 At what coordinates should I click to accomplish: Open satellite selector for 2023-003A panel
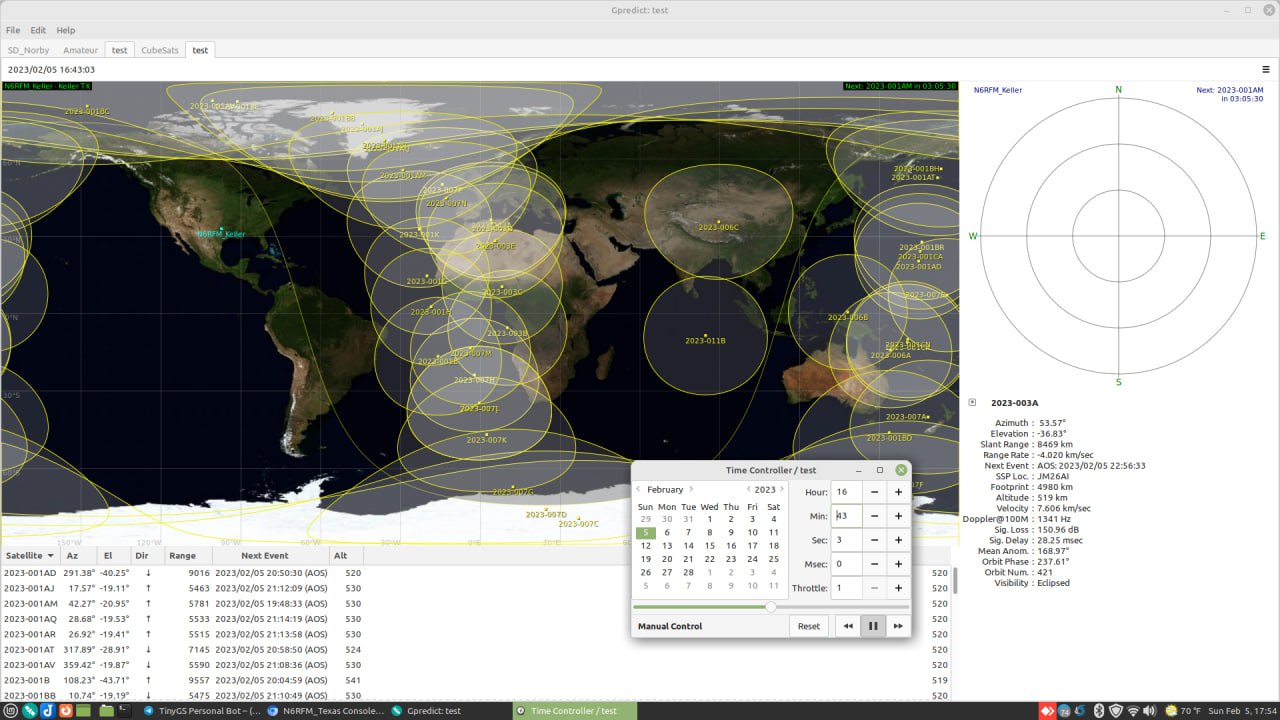972,403
